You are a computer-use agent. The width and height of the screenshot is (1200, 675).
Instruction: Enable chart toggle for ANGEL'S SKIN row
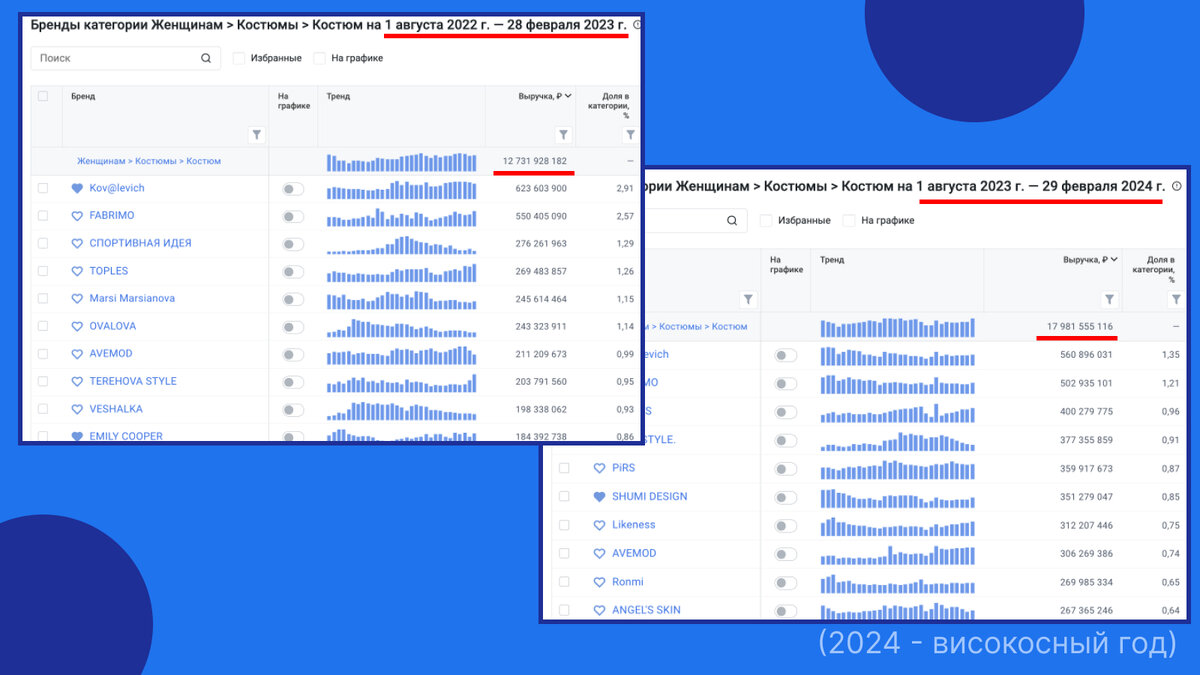(786, 611)
